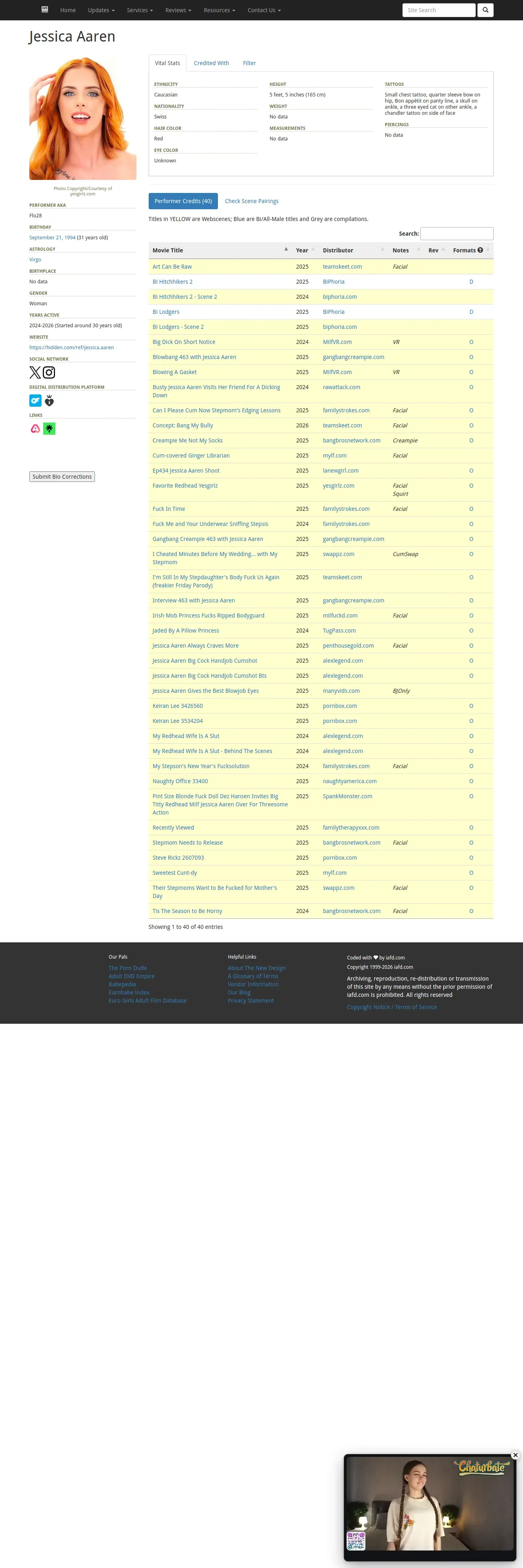The height and width of the screenshot is (1568, 523).
Task: Open the Vendor Information footer link
Action: (x=253, y=985)
